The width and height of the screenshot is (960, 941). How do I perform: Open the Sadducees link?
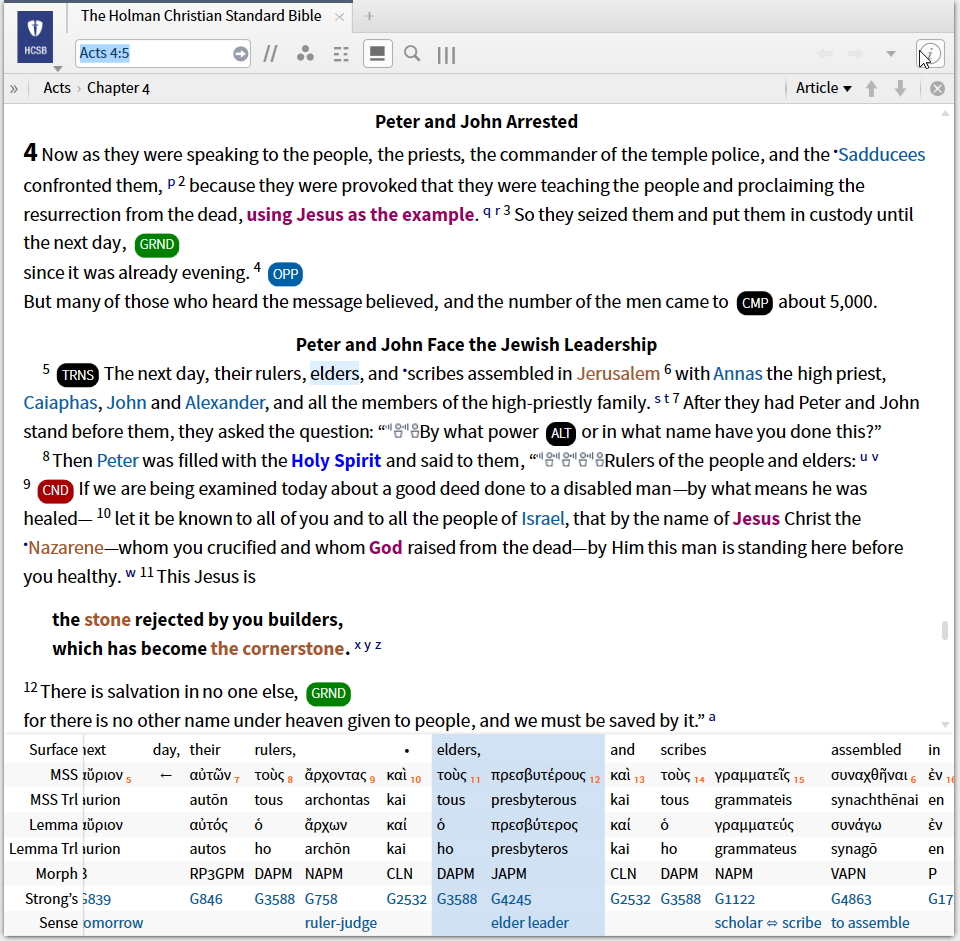coord(880,155)
